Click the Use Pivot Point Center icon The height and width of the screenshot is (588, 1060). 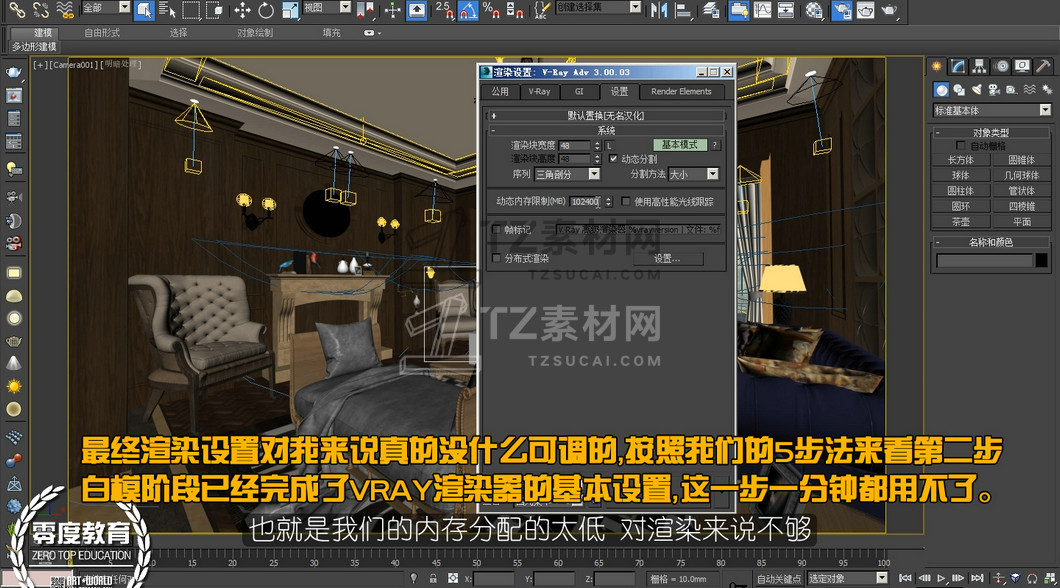[365, 9]
